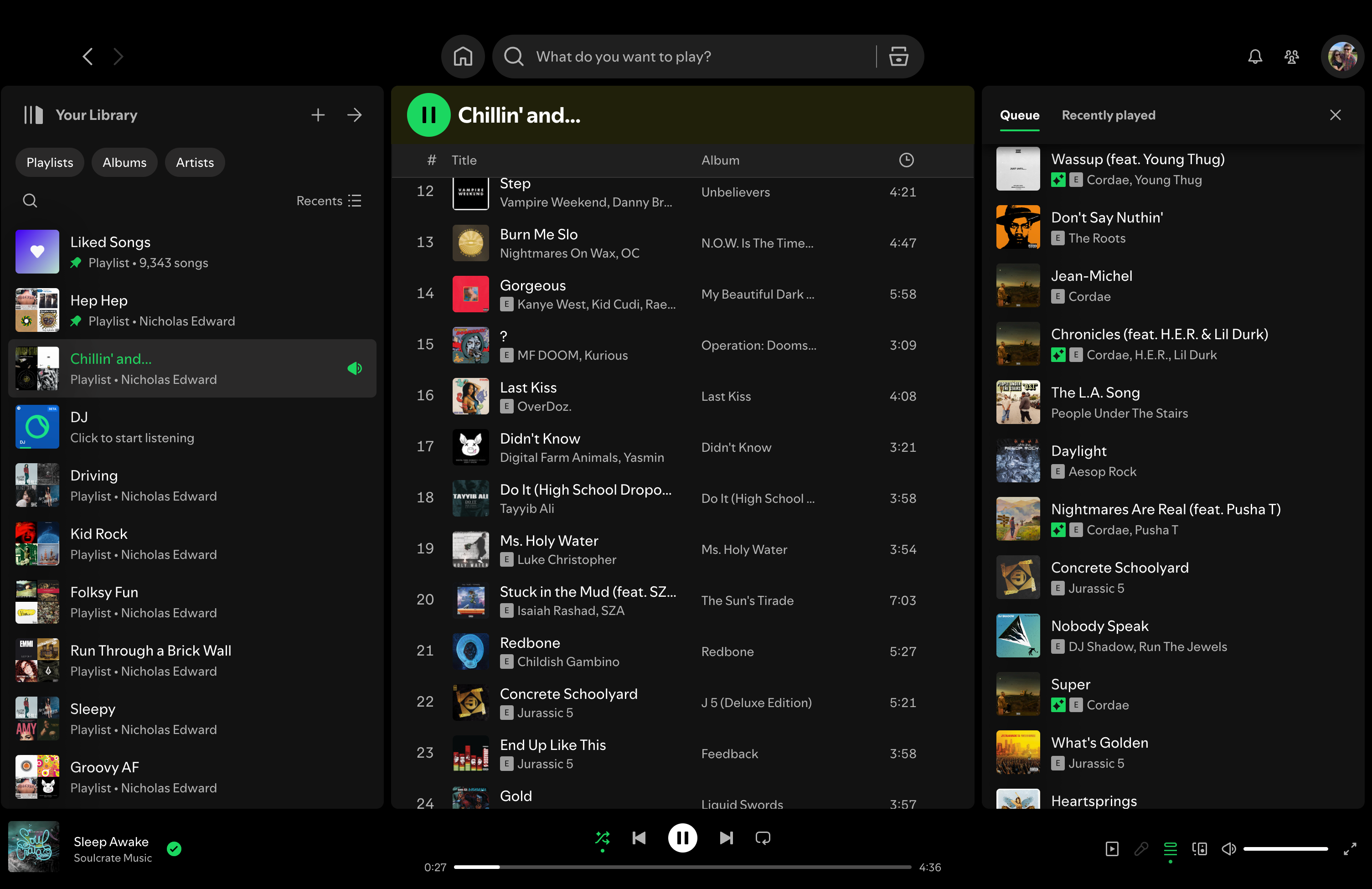Select Artists filter in Your Library

(x=195, y=162)
